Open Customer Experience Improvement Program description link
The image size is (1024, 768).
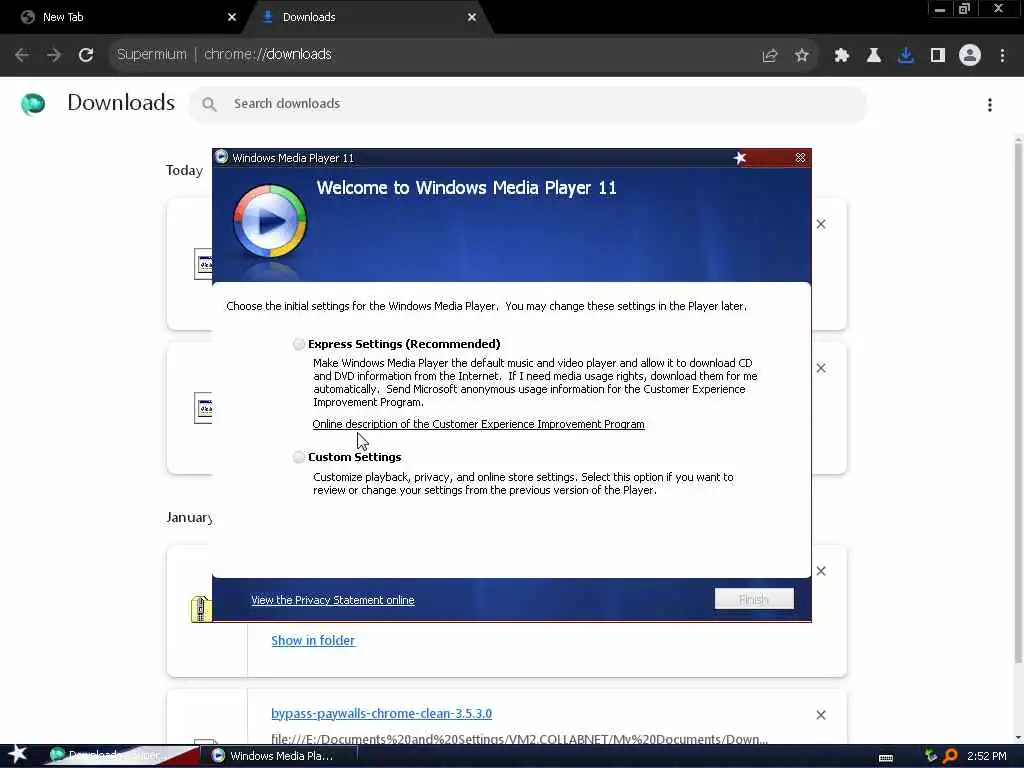pos(478,424)
